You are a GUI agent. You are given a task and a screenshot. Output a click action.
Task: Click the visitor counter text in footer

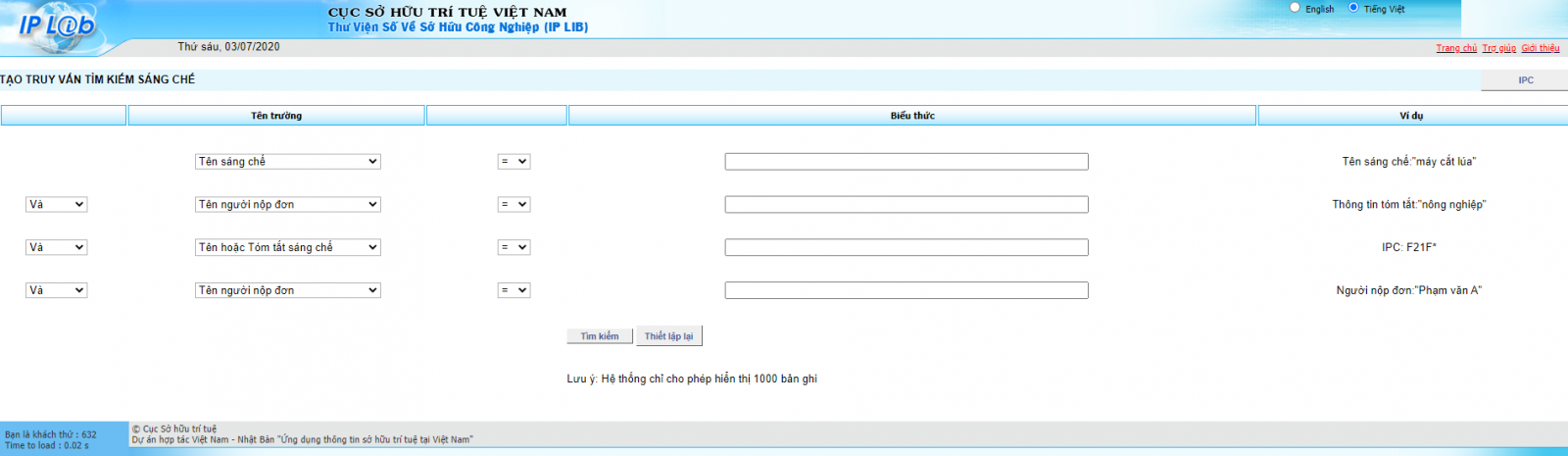51,434
